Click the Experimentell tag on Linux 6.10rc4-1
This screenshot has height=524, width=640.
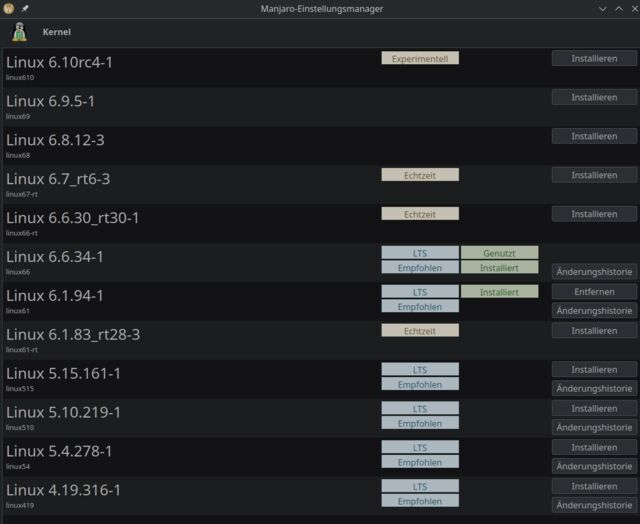(x=420, y=58)
